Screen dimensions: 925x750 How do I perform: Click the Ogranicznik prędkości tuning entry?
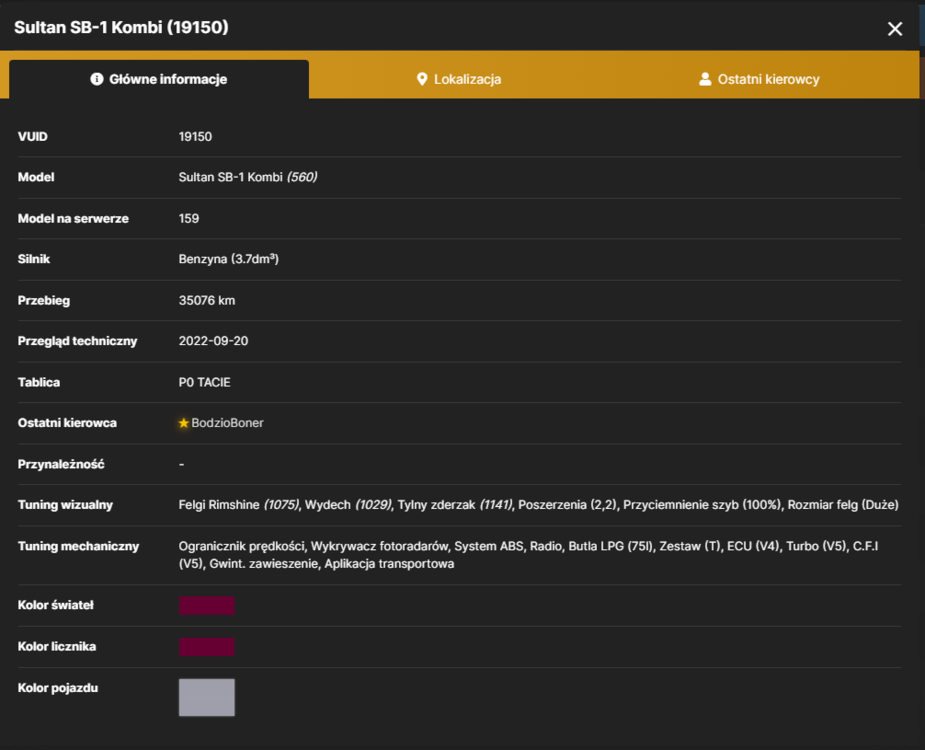(242, 546)
